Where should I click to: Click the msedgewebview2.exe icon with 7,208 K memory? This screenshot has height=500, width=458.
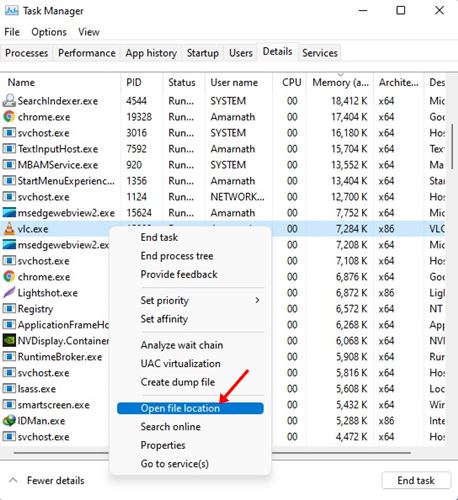[x=9, y=245]
